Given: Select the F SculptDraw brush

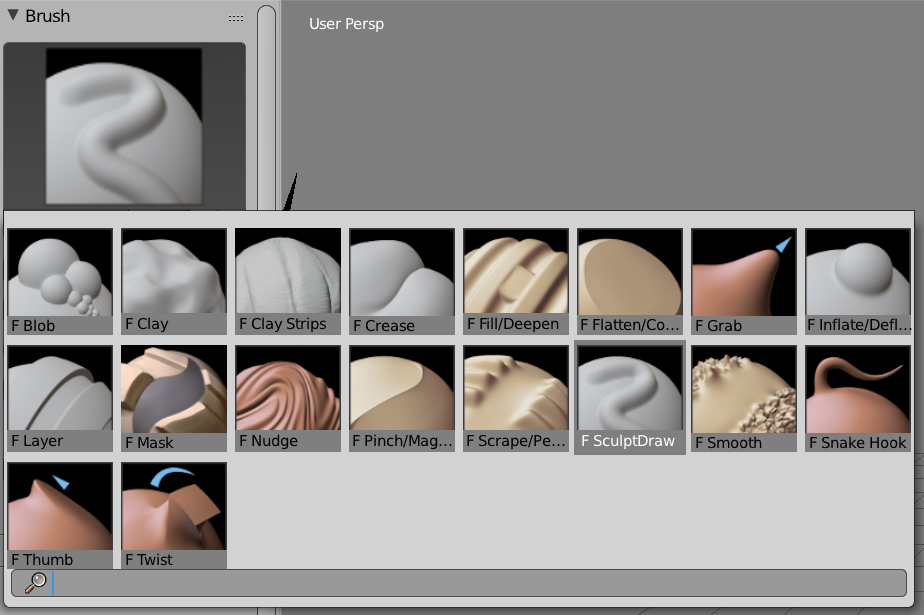Looking at the screenshot, I should pyautogui.click(x=629, y=397).
